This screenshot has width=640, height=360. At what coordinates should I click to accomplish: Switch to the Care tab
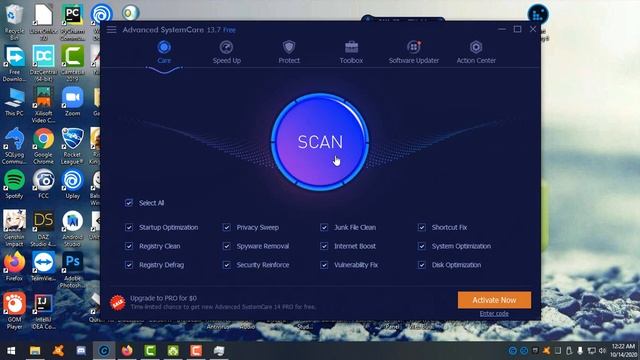click(164, 52)
